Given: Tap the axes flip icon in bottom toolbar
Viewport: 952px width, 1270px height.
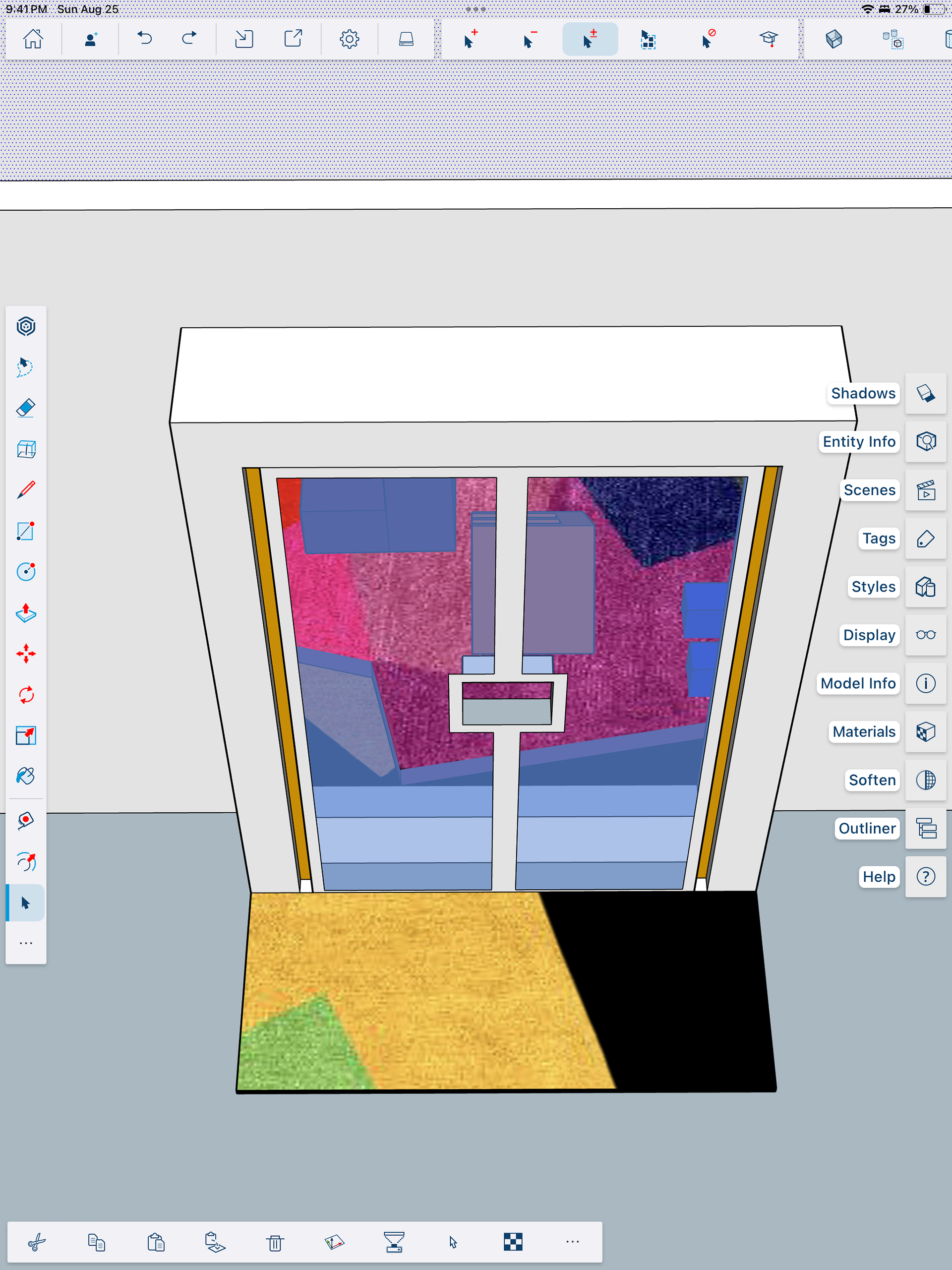Looking at the screenshot, I should [334, 1242].
